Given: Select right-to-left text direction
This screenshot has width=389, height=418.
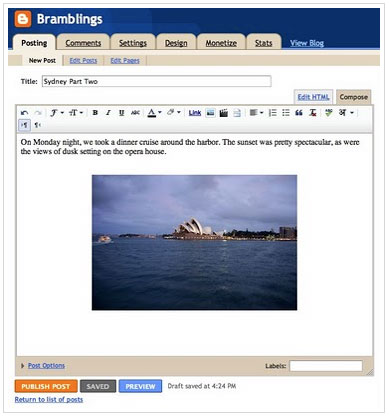Looking at the screenshot, I should 38,125.
